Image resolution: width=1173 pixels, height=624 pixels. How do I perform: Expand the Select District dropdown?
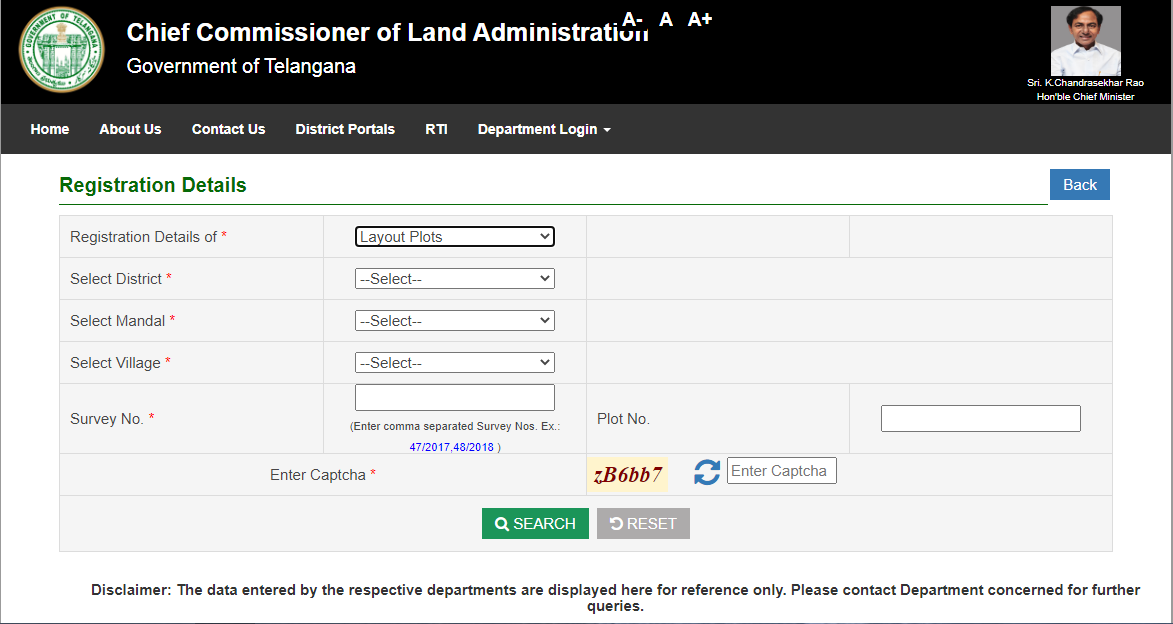(455, 279)
